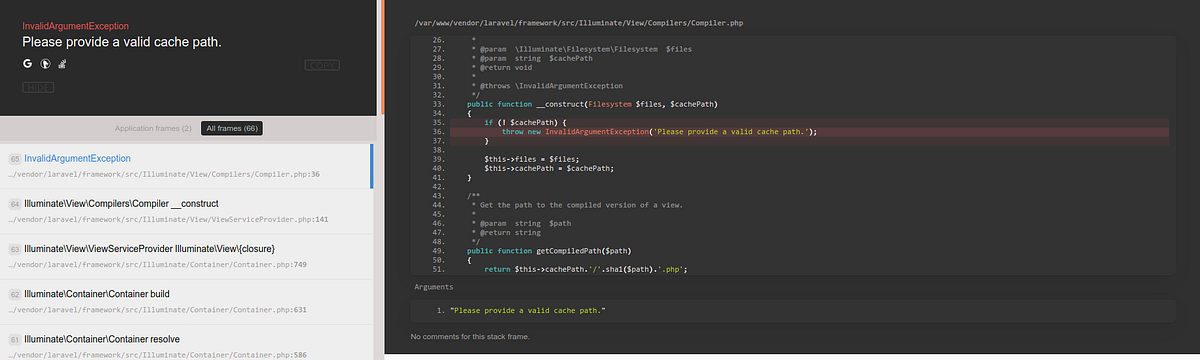Search the error on DuckDuckGo icon

(x=45, y=64)
